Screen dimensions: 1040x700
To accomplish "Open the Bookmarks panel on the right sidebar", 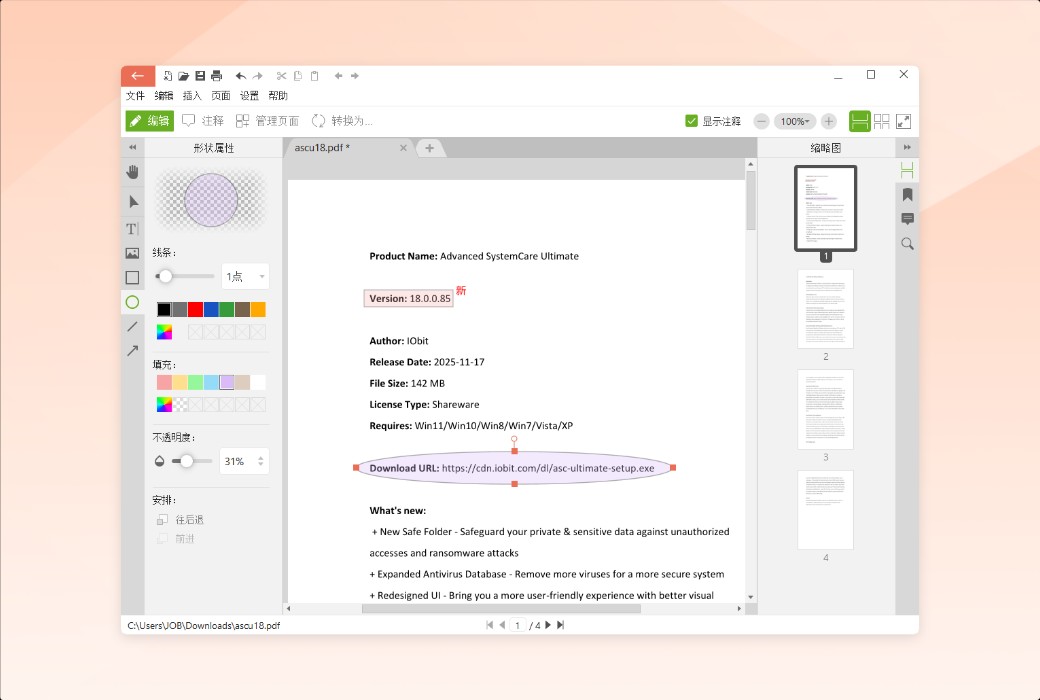I will pyautogui.click(x=907, y=194).
